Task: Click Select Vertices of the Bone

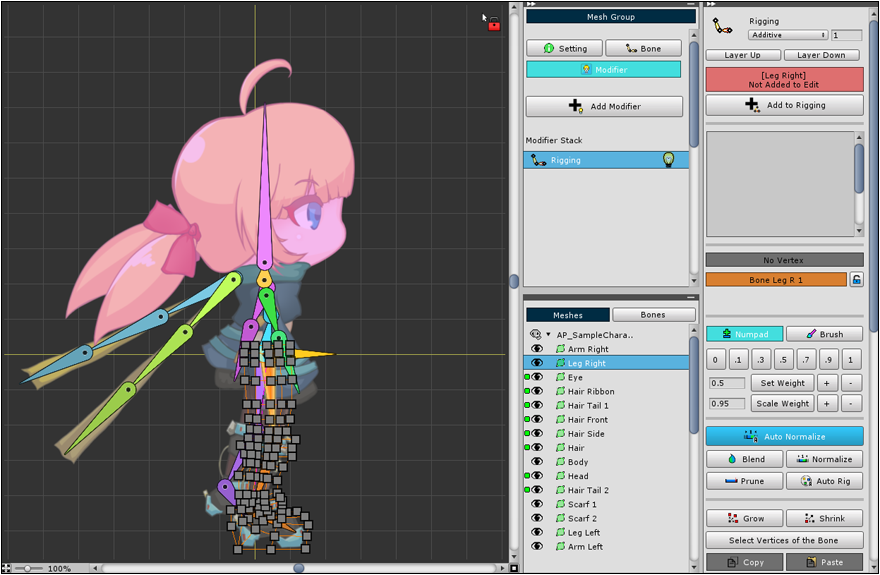Action: click(784, 540)
